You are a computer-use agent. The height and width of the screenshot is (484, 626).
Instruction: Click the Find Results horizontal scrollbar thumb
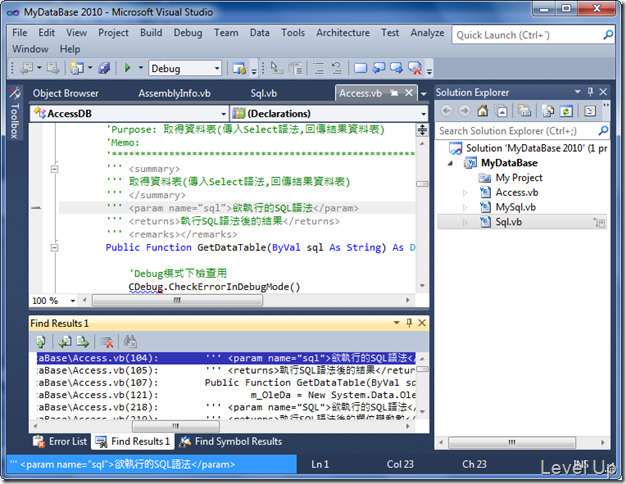point(176,426)
